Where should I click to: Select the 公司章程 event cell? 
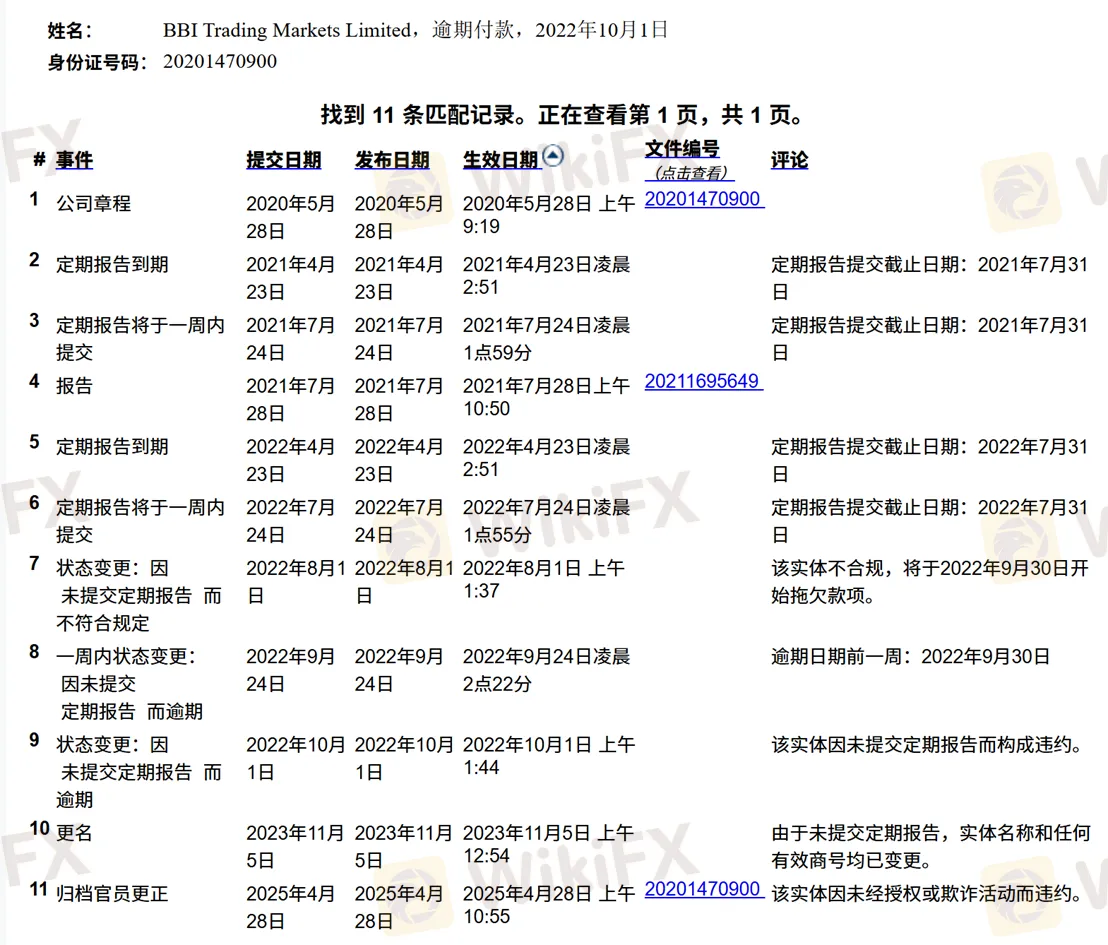tap(93, 204)
